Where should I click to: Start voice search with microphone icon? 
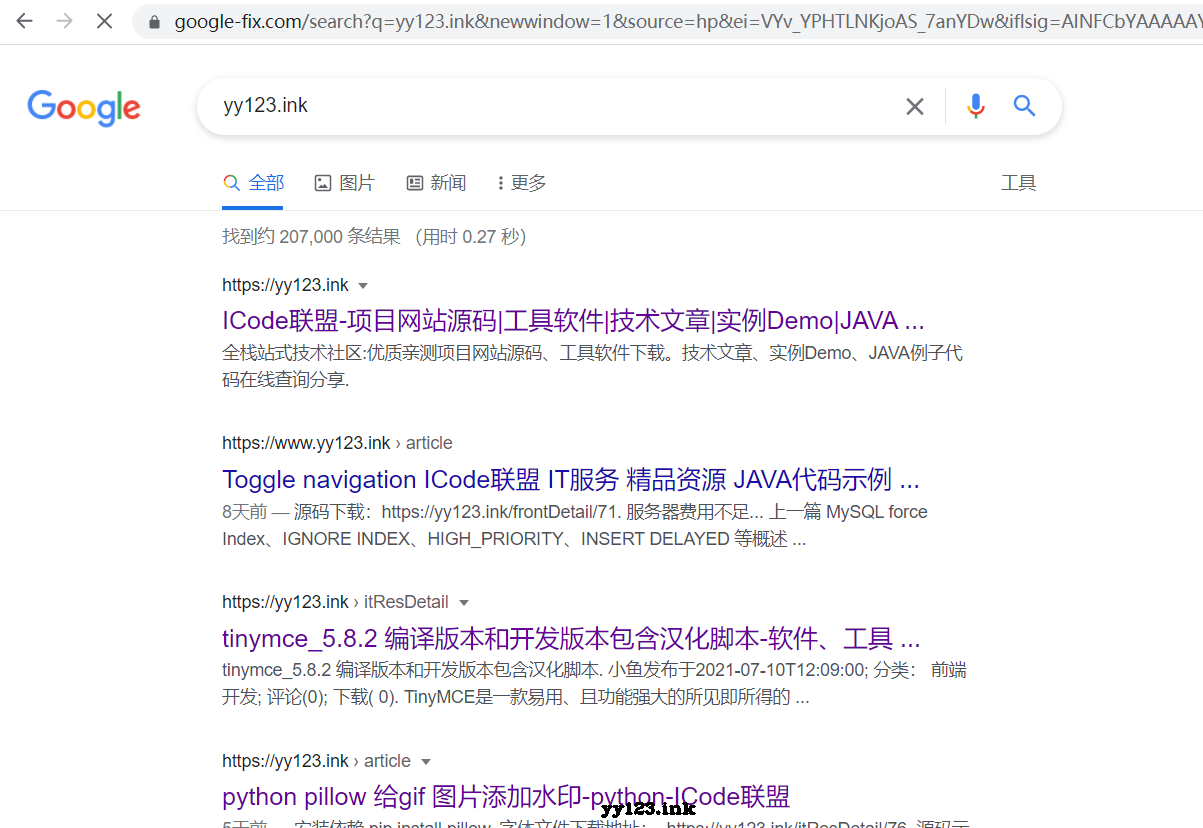[x=976, y=106]
